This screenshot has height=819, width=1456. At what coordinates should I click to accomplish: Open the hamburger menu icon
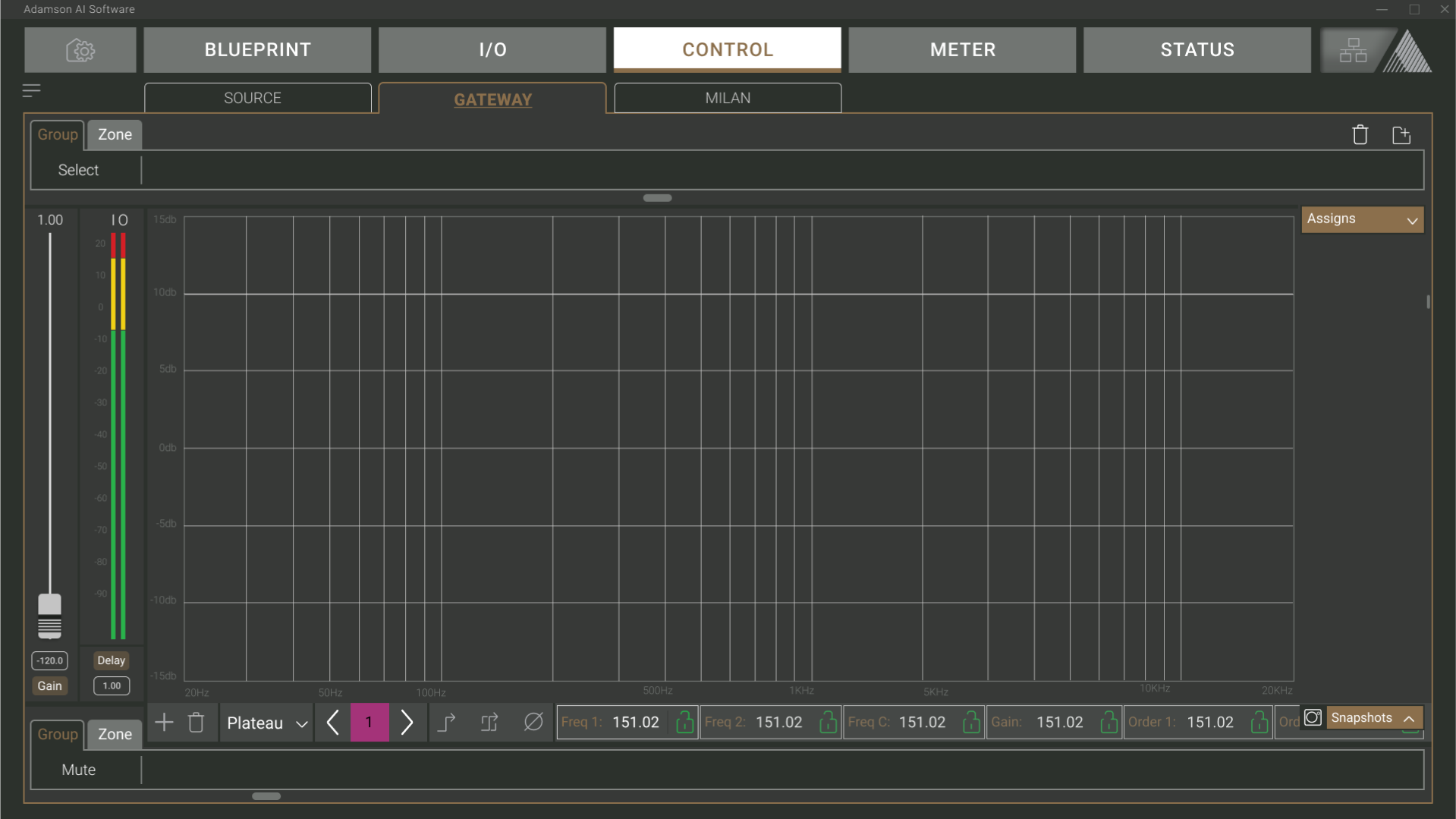point(31,91)
